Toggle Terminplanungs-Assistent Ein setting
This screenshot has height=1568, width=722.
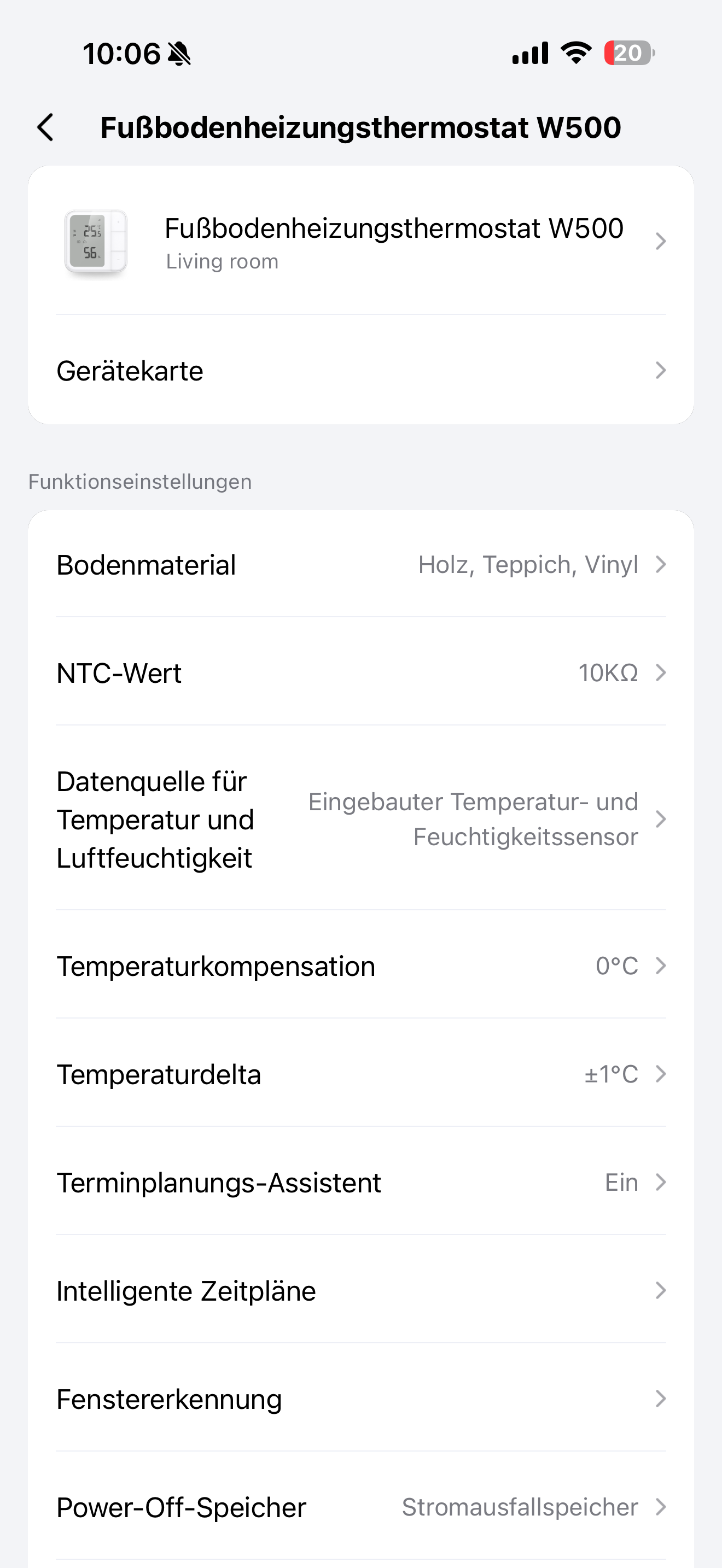(360, 1183)
